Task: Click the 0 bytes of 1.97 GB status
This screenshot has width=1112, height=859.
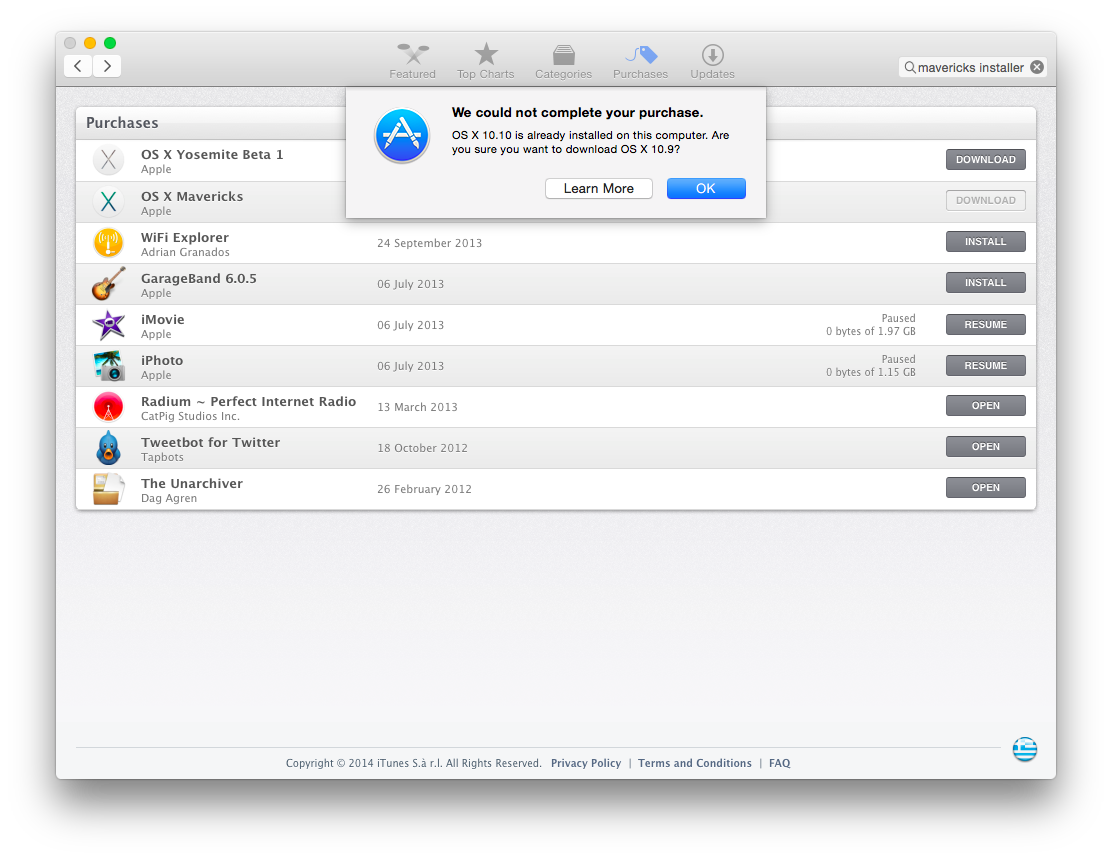Action: [x=870, y=331]
